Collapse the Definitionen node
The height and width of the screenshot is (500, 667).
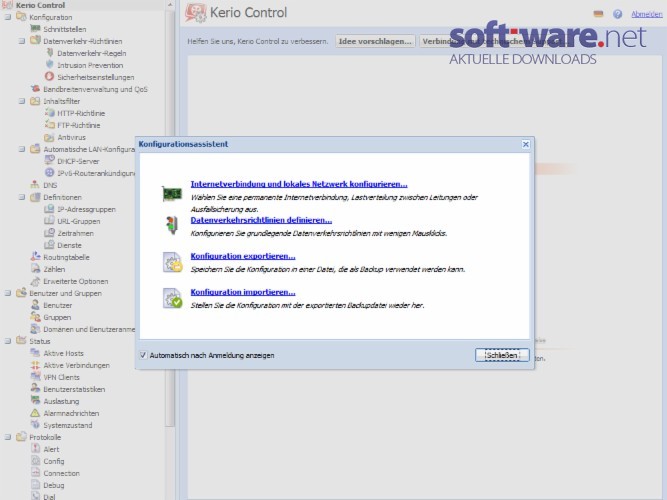pos(22,197)
